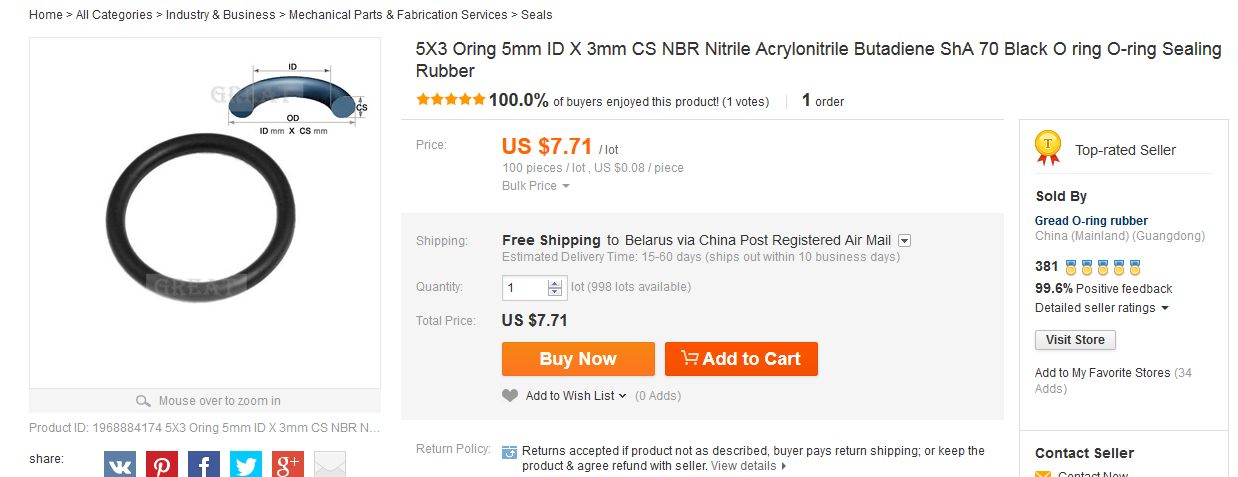Image resolution: width=1238 pixels, height=477 pixels.
Task: Expand Detailed seller ratings
Action: [x=1101, y=308]
